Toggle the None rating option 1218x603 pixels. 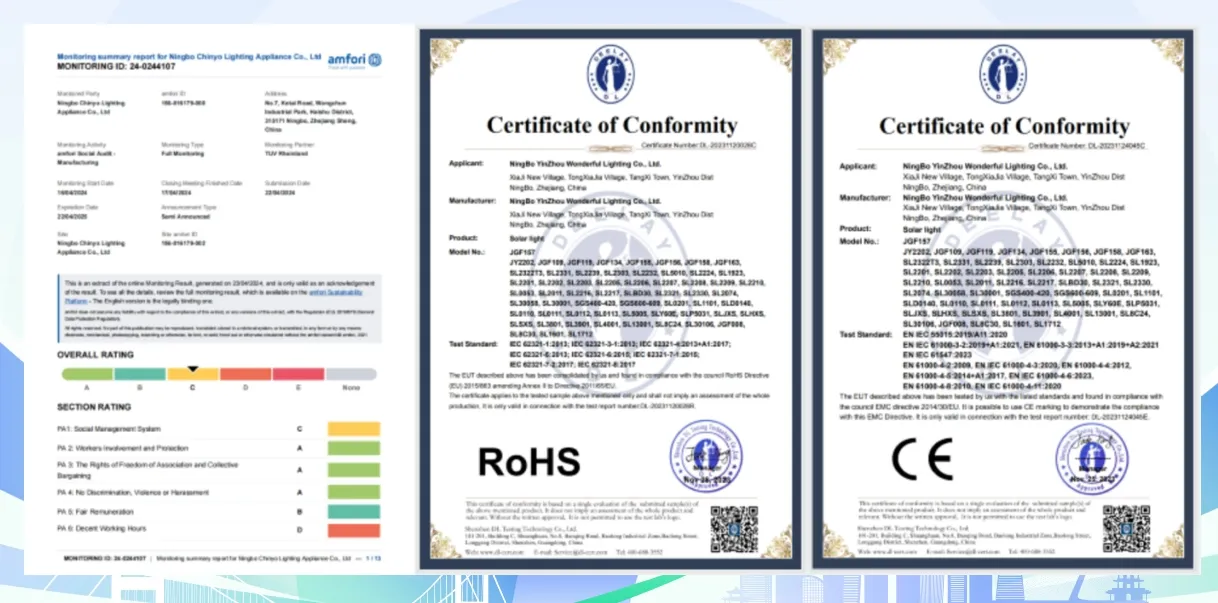point(350,374)
